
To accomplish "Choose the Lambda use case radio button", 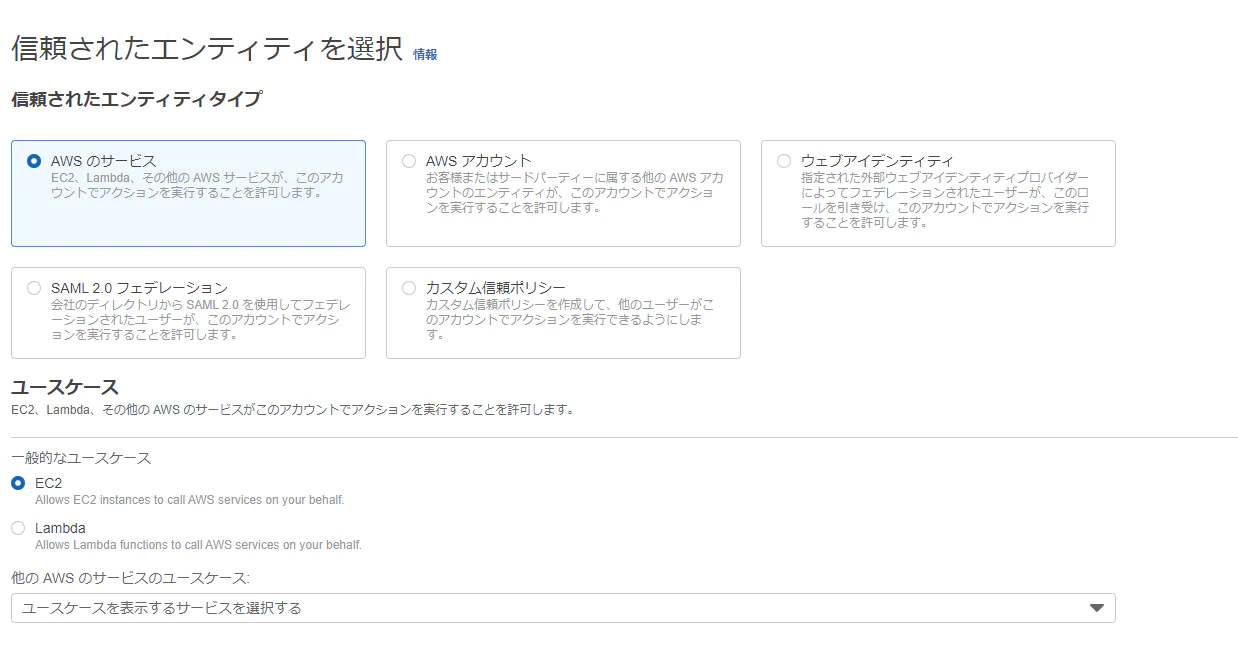I will (x=18, y=528).
